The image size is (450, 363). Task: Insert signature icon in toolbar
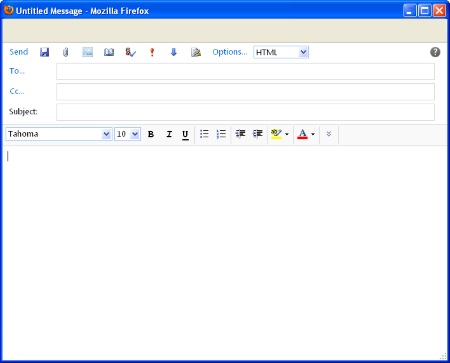tap(196, 52)
